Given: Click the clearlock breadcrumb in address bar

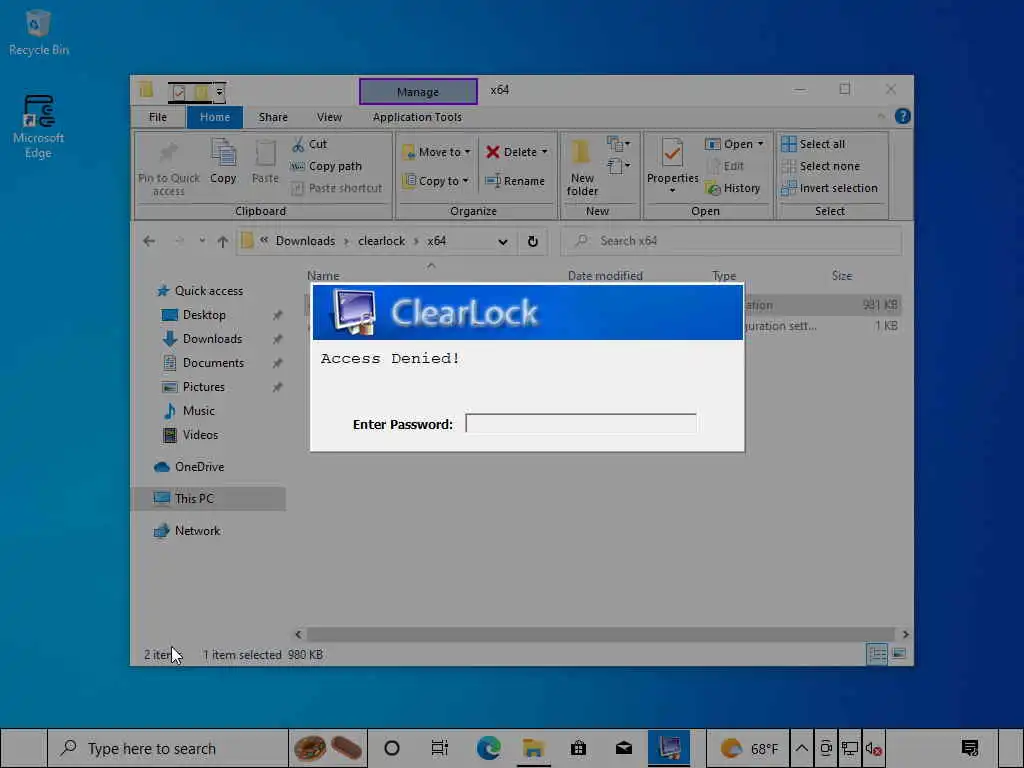Looking at the screenshot, I should [381, 241].
